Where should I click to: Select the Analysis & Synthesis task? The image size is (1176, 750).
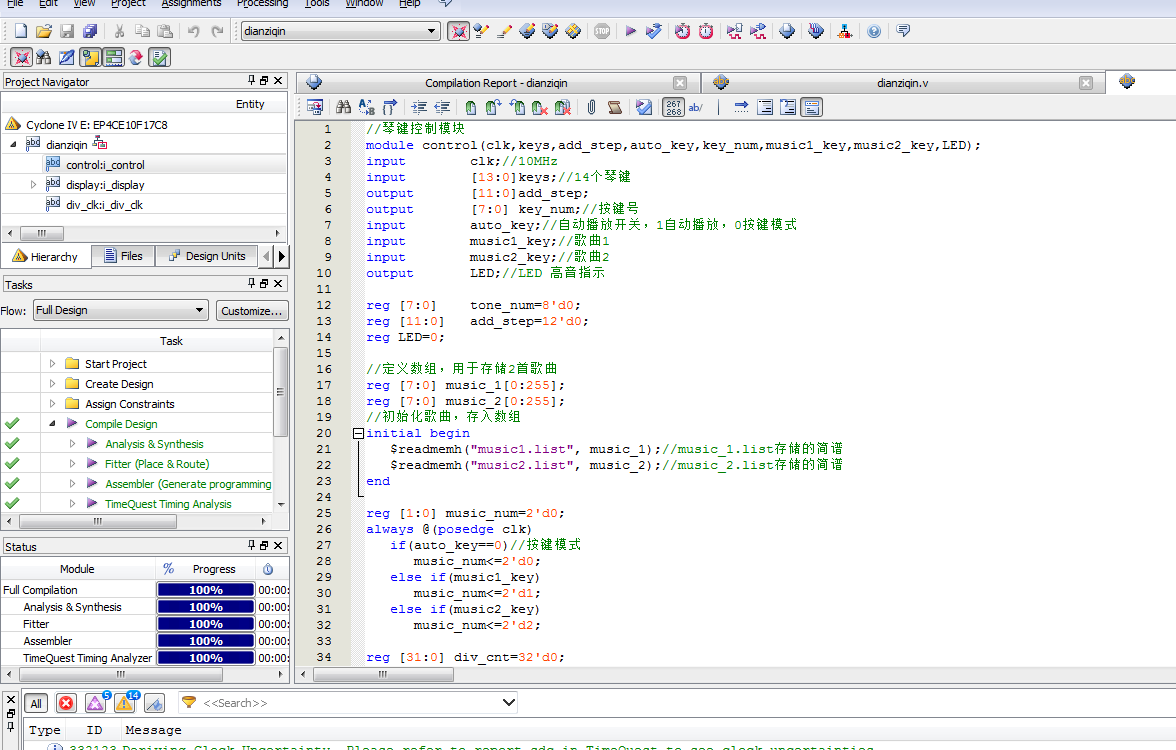[154, 444]
